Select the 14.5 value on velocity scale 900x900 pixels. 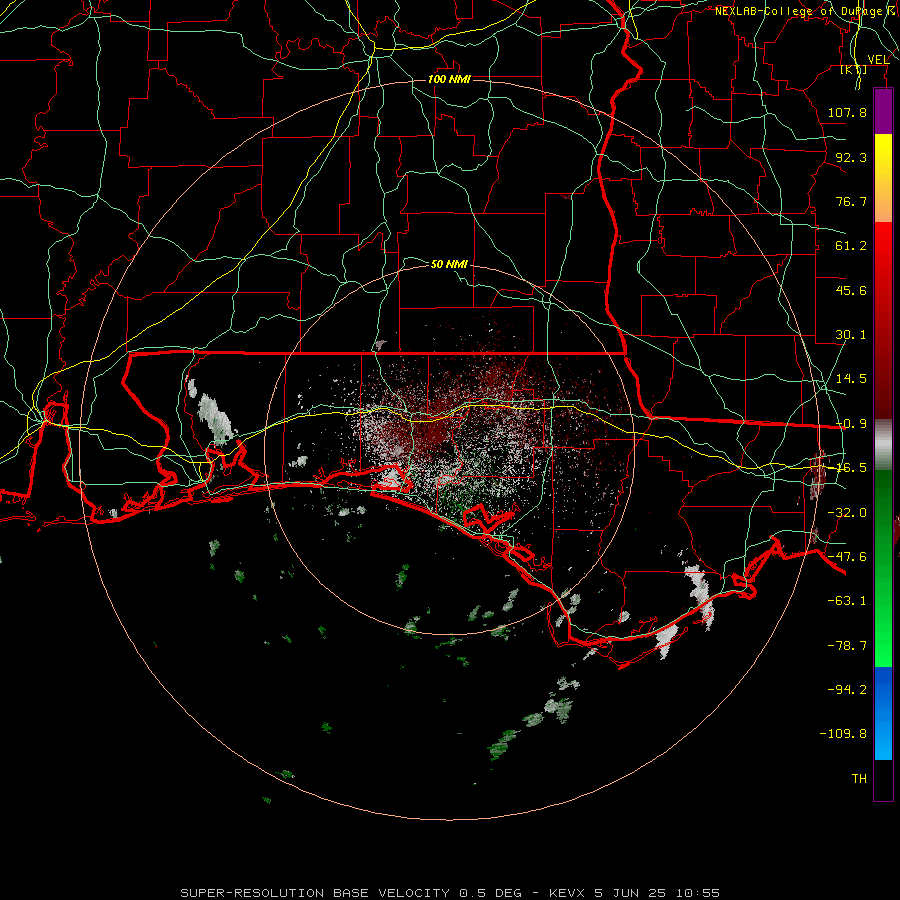(x=851, y=379)
